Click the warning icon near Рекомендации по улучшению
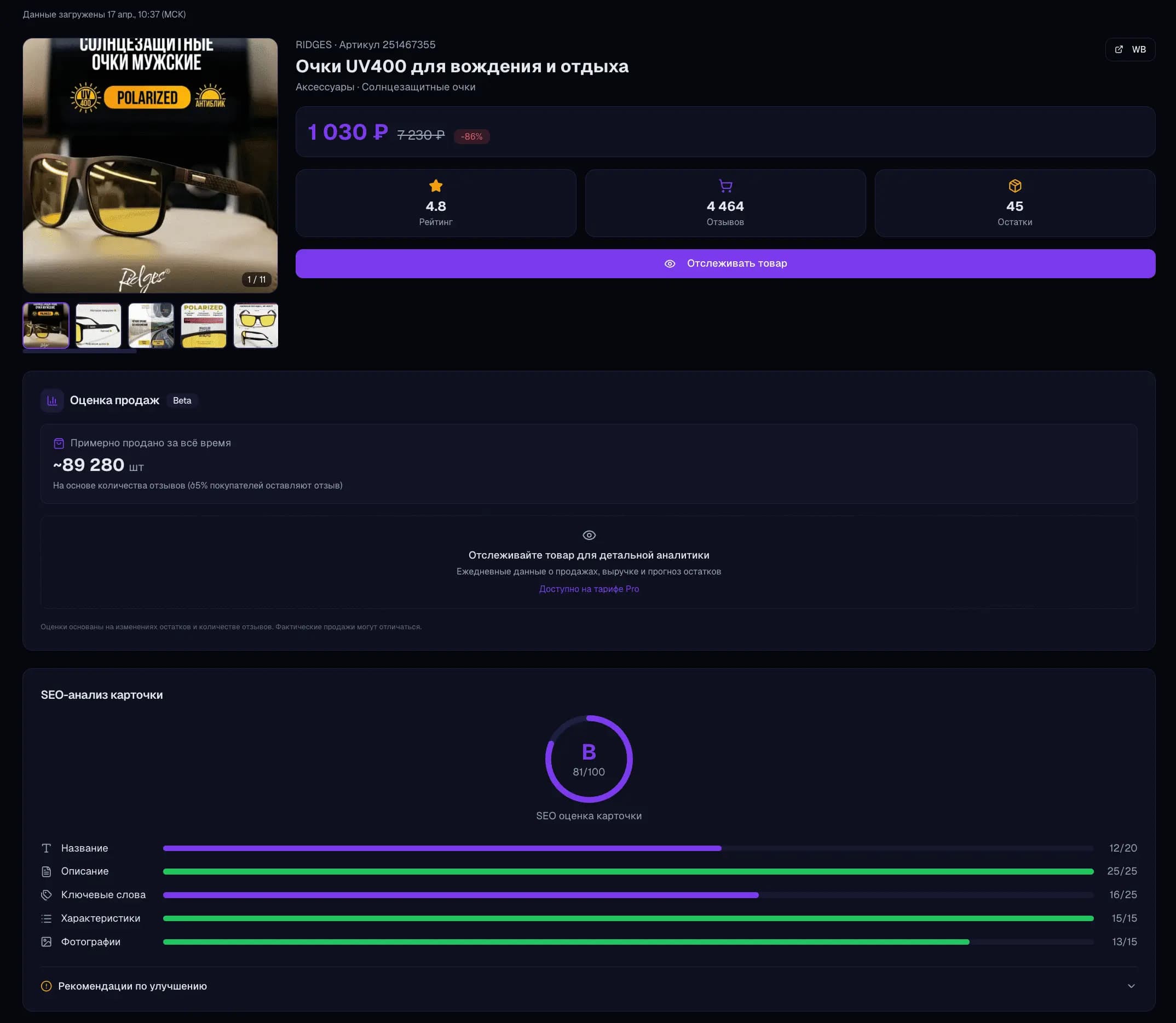Image resolution: width=1176 pixels, height=1023 pixels. click(45, 986)
